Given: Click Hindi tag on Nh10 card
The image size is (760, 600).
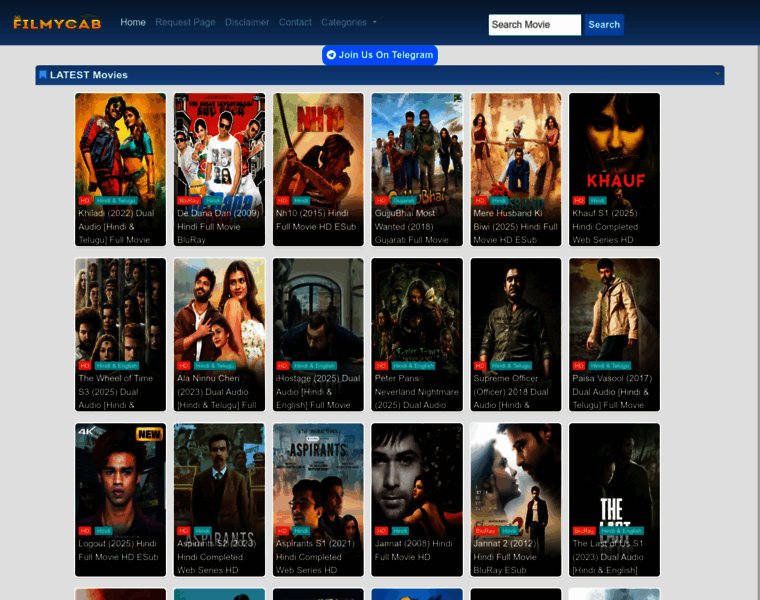Looking at the screenshot, I should (x=301, y=200).
